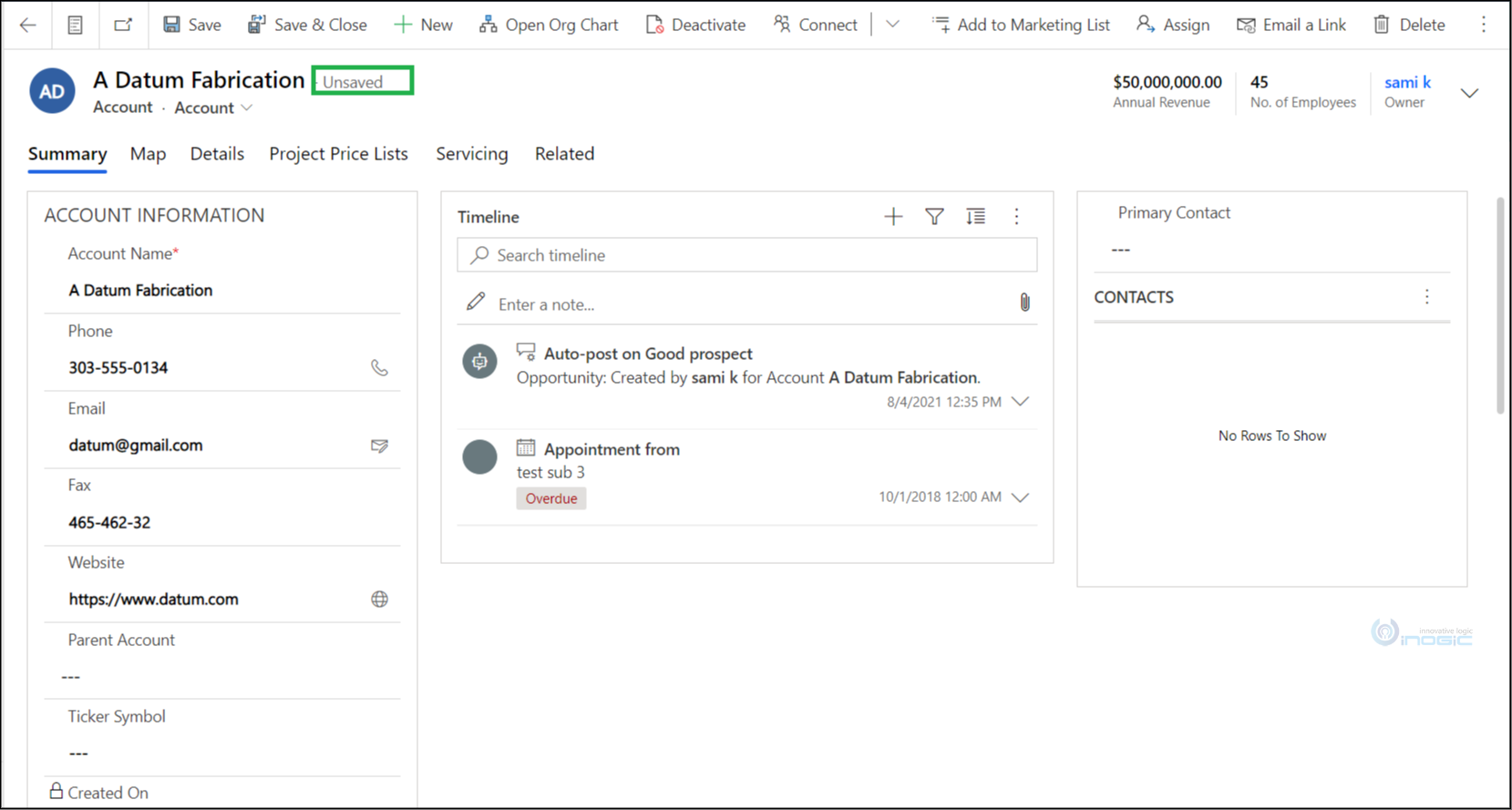
Task: Open the Account form selector dropdown
Action: point(214,108)
